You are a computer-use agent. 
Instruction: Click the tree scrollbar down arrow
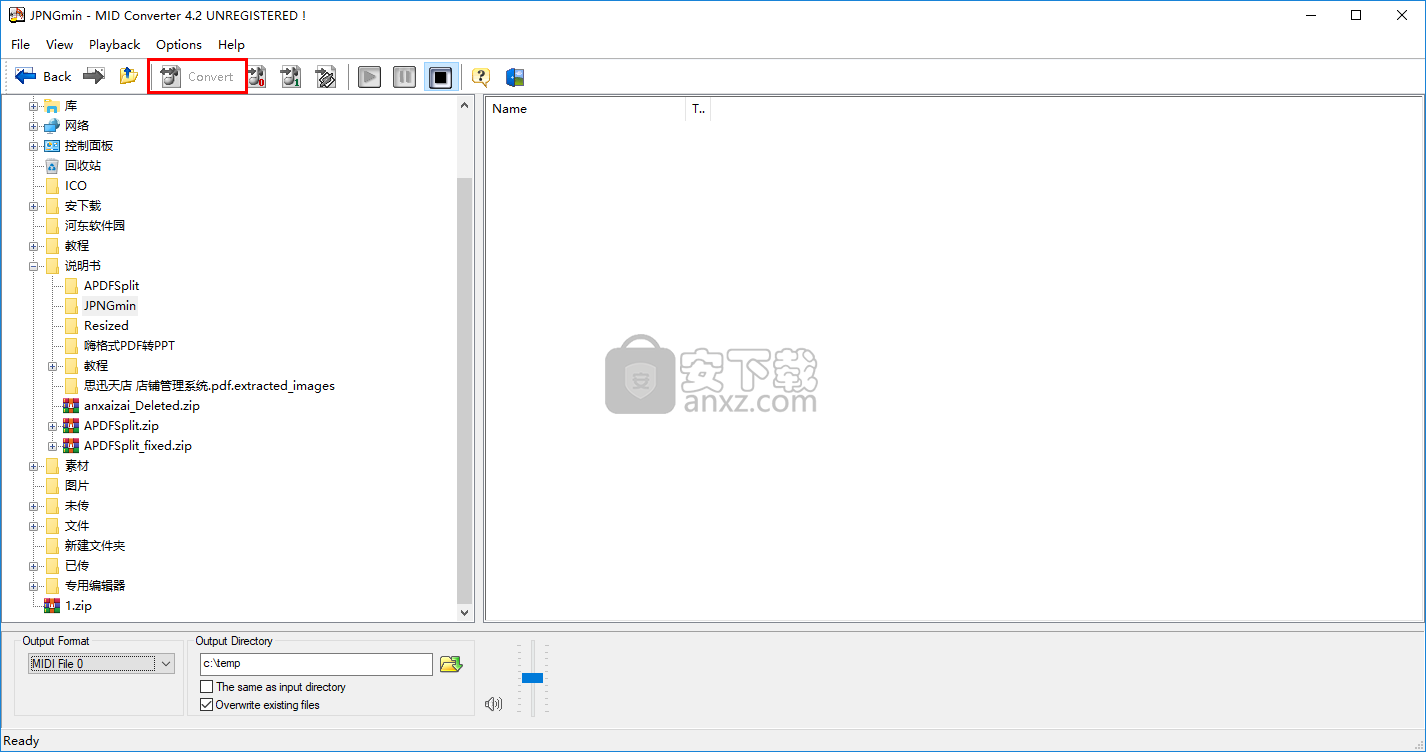(x=465, y=612)
